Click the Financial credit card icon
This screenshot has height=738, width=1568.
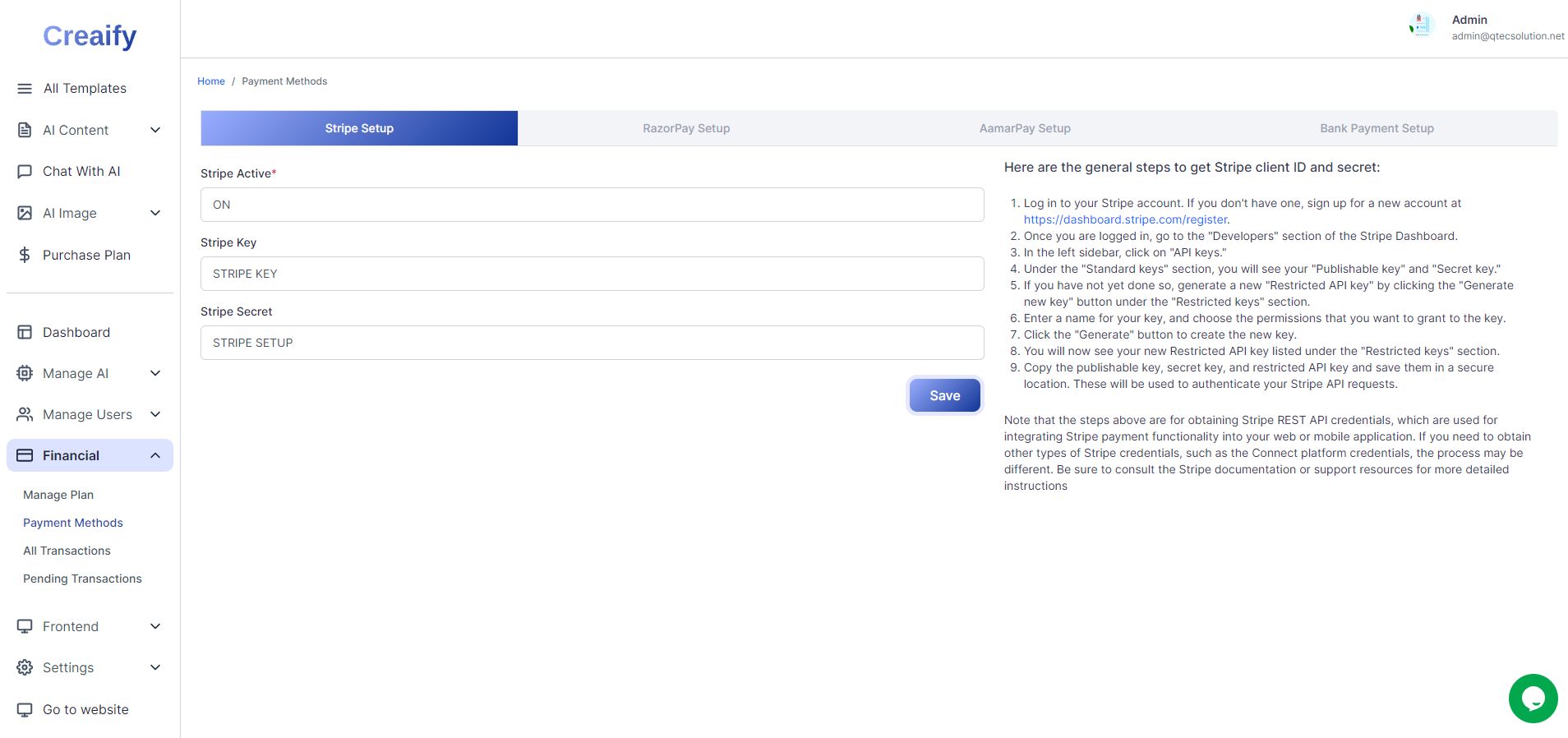click(x=25, y=455)
